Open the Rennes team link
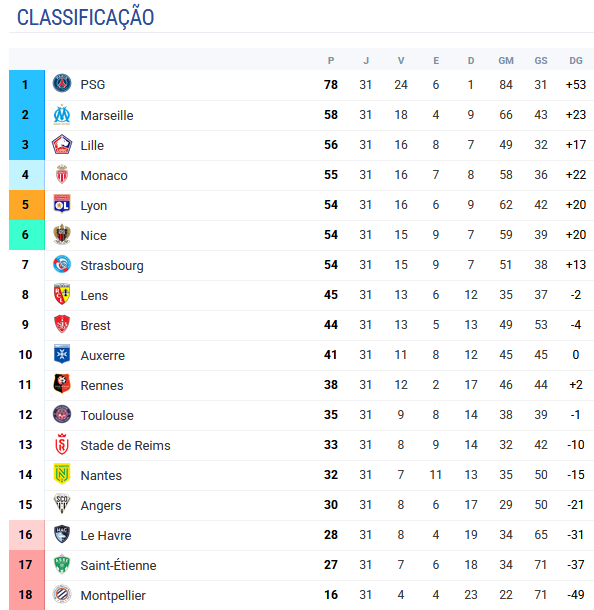The image size is (594, 610). click(x=102, y=385)
